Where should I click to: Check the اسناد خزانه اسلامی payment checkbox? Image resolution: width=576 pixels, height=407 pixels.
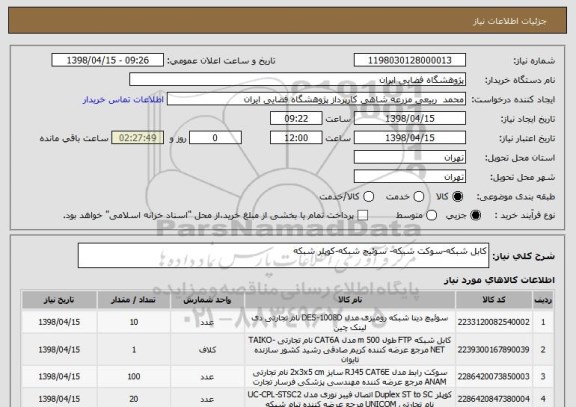[x=363, y=215]
